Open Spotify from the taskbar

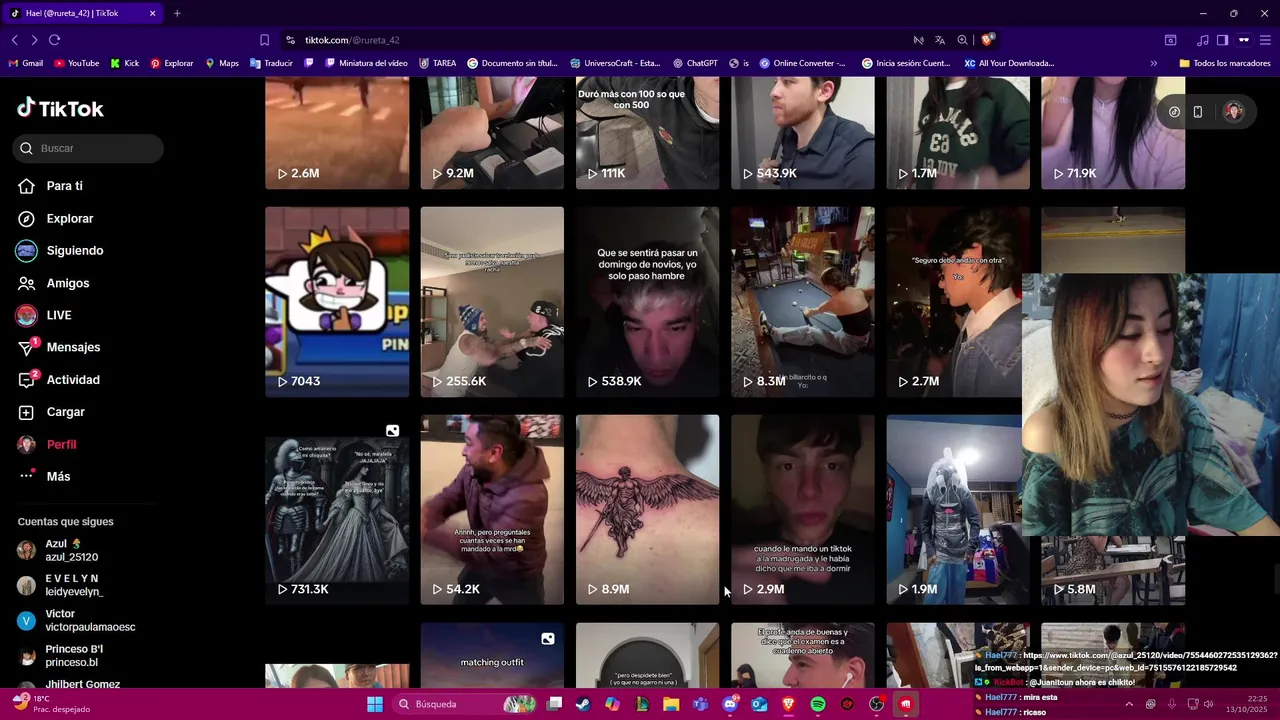818,704
